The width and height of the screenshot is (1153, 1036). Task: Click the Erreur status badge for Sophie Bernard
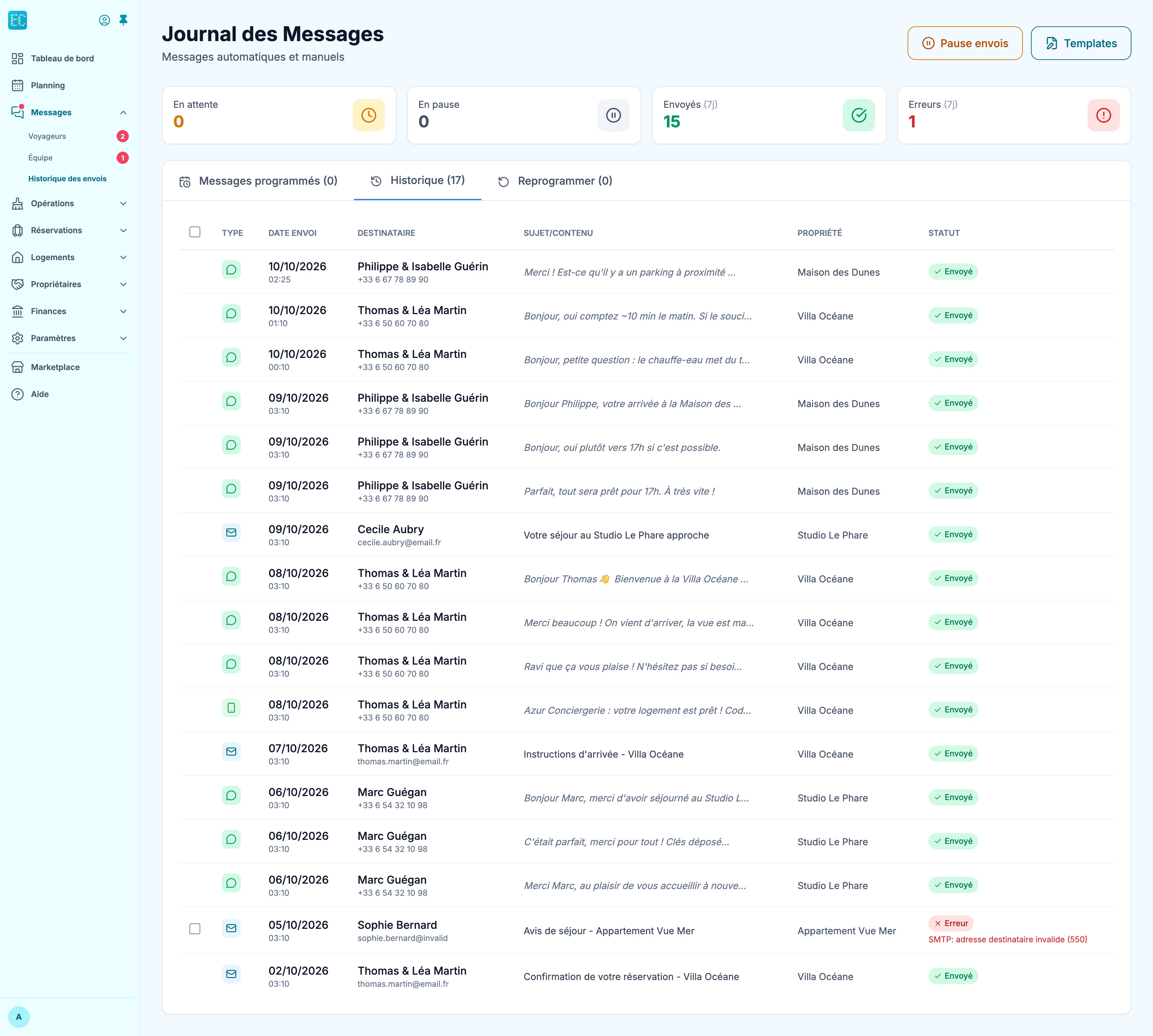click(x=951, y=923)
